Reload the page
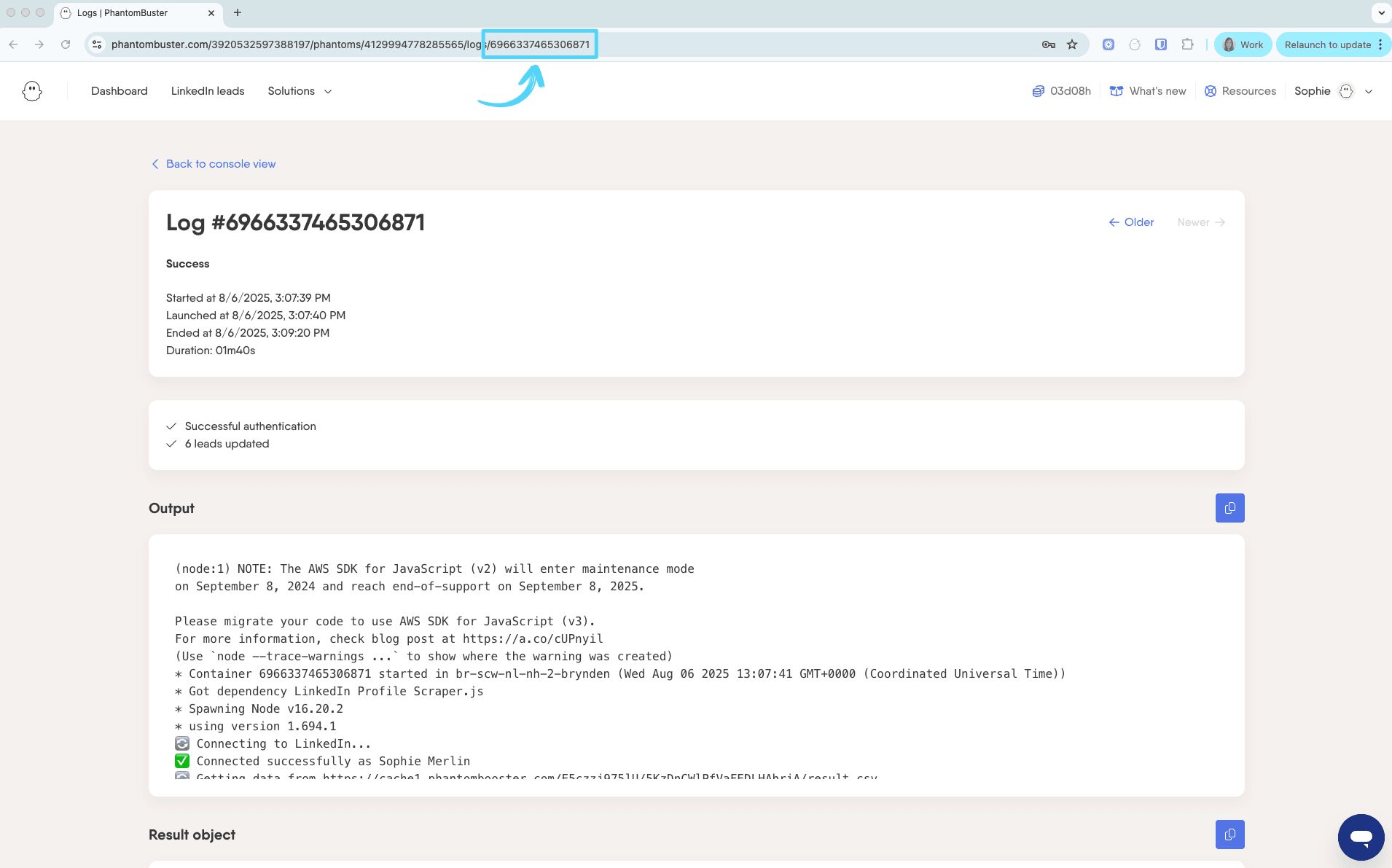Viewport: 1392px width, 868px height. pos(66,44)
